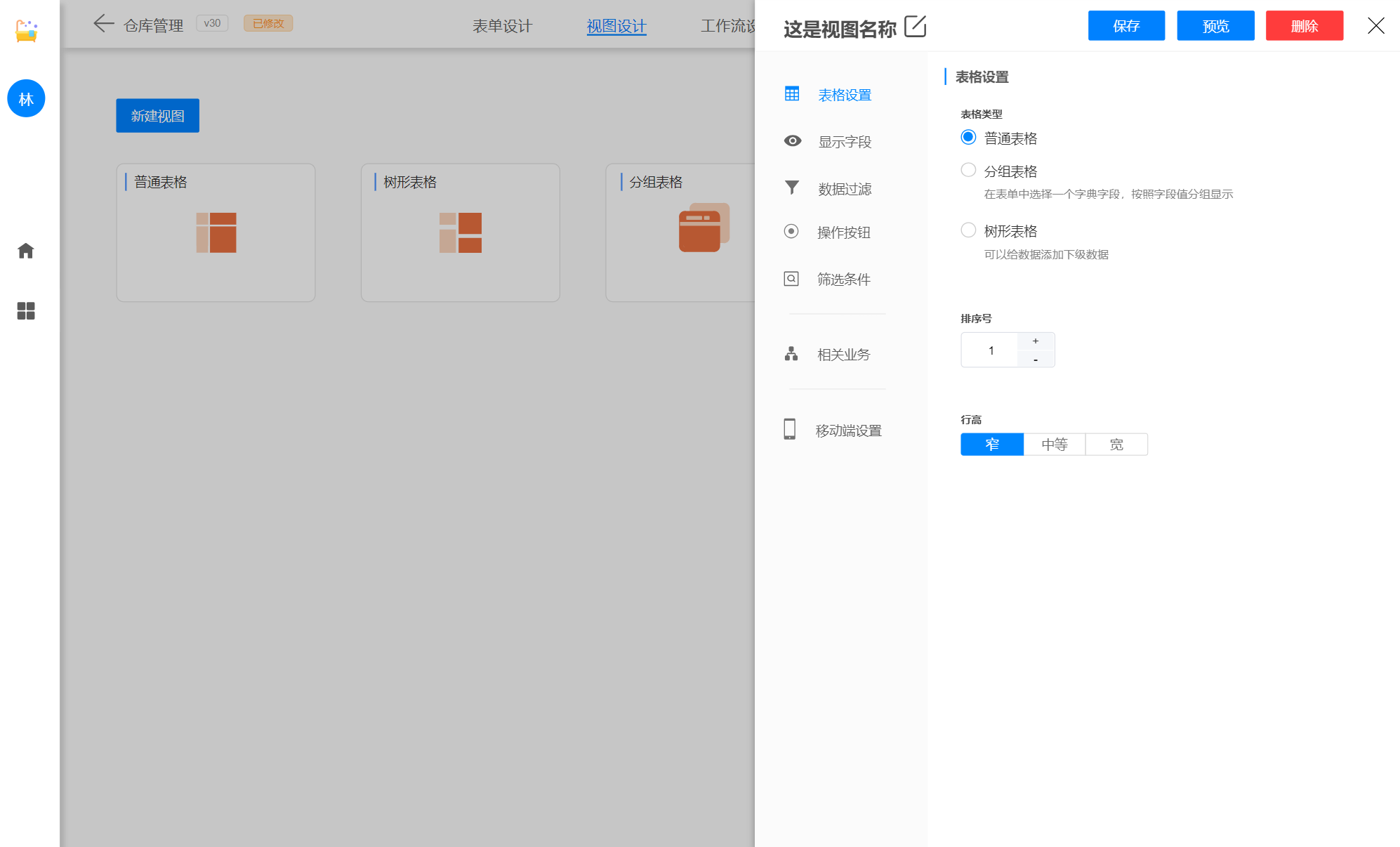Click the 仓库管理 title text

pos(153,25)
